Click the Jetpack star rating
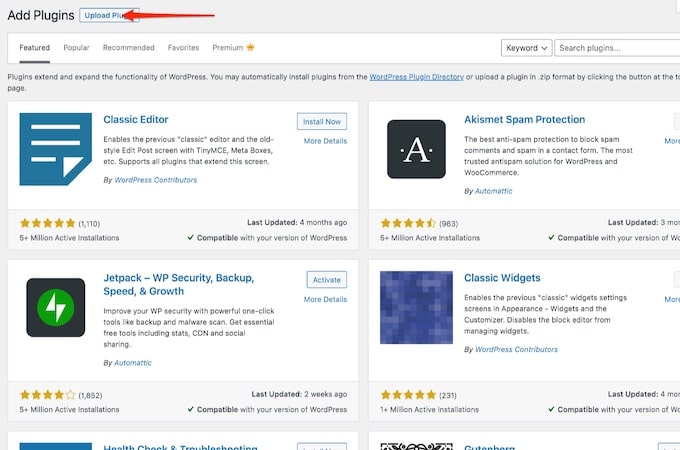The height and width of the screenshot is (450, 680). coord(48,395)
